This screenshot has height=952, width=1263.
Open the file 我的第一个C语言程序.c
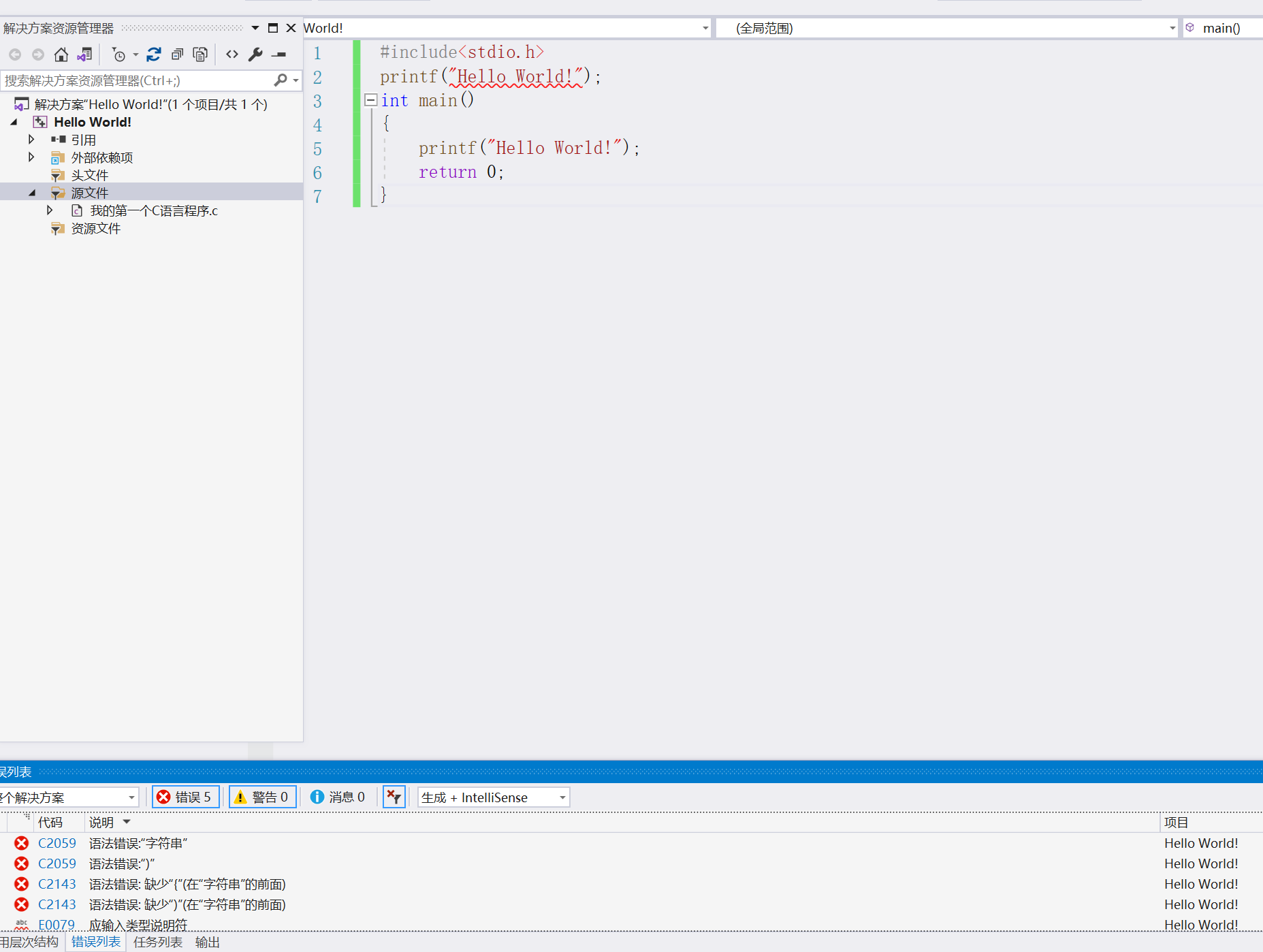point(154,210)
